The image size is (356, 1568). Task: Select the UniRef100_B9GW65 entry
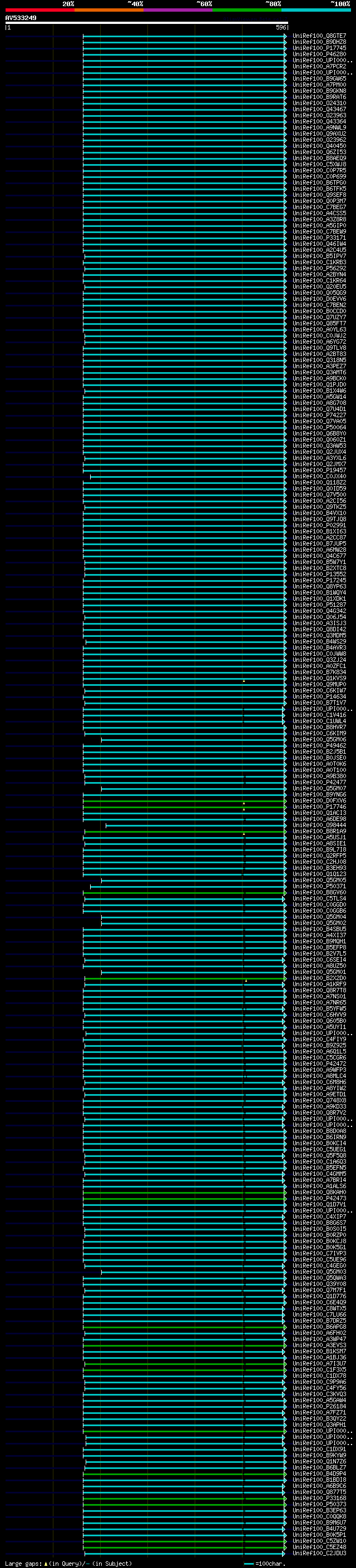point(319,78)
